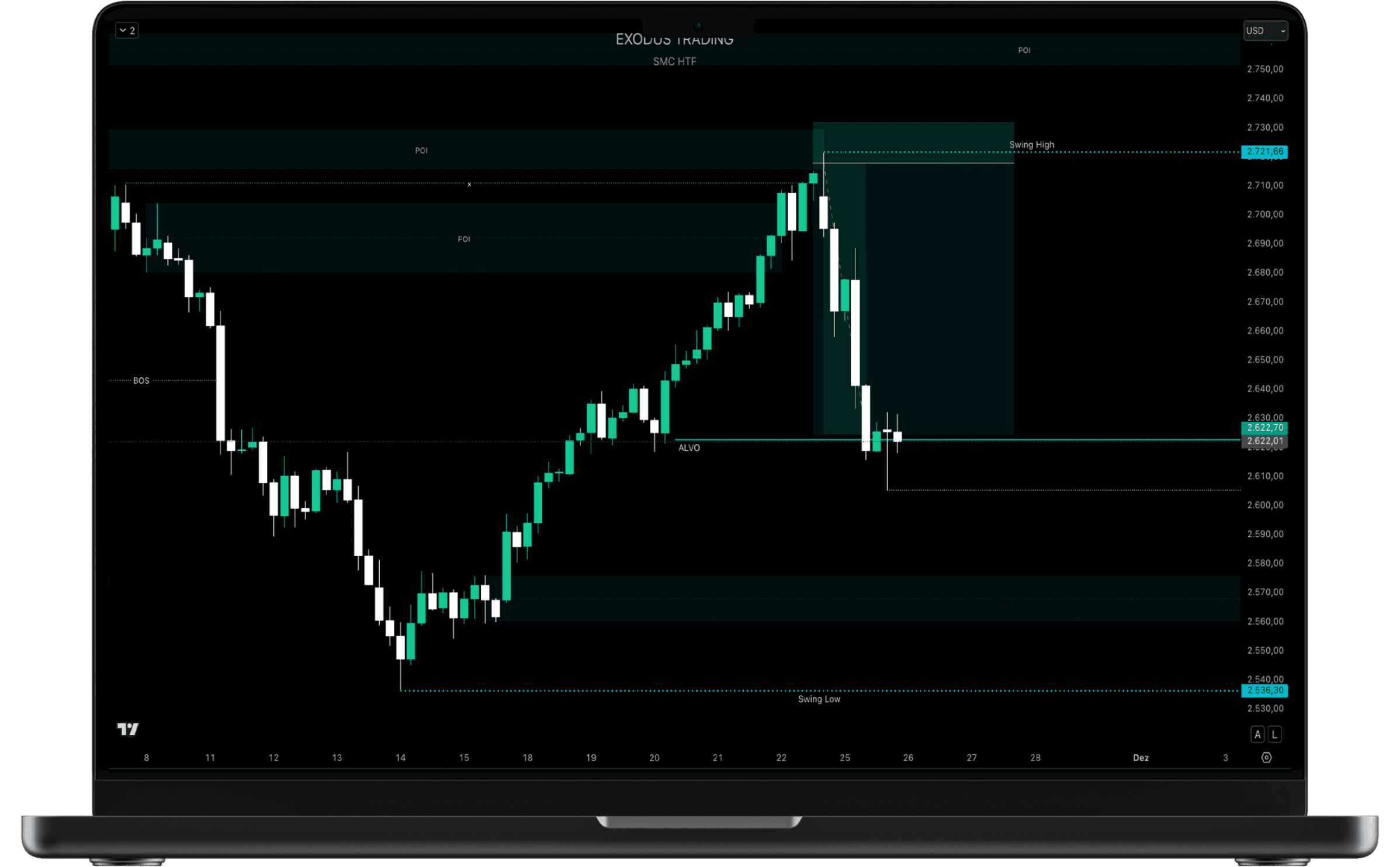Open the USD currency dropdown

coord(1265,30)
